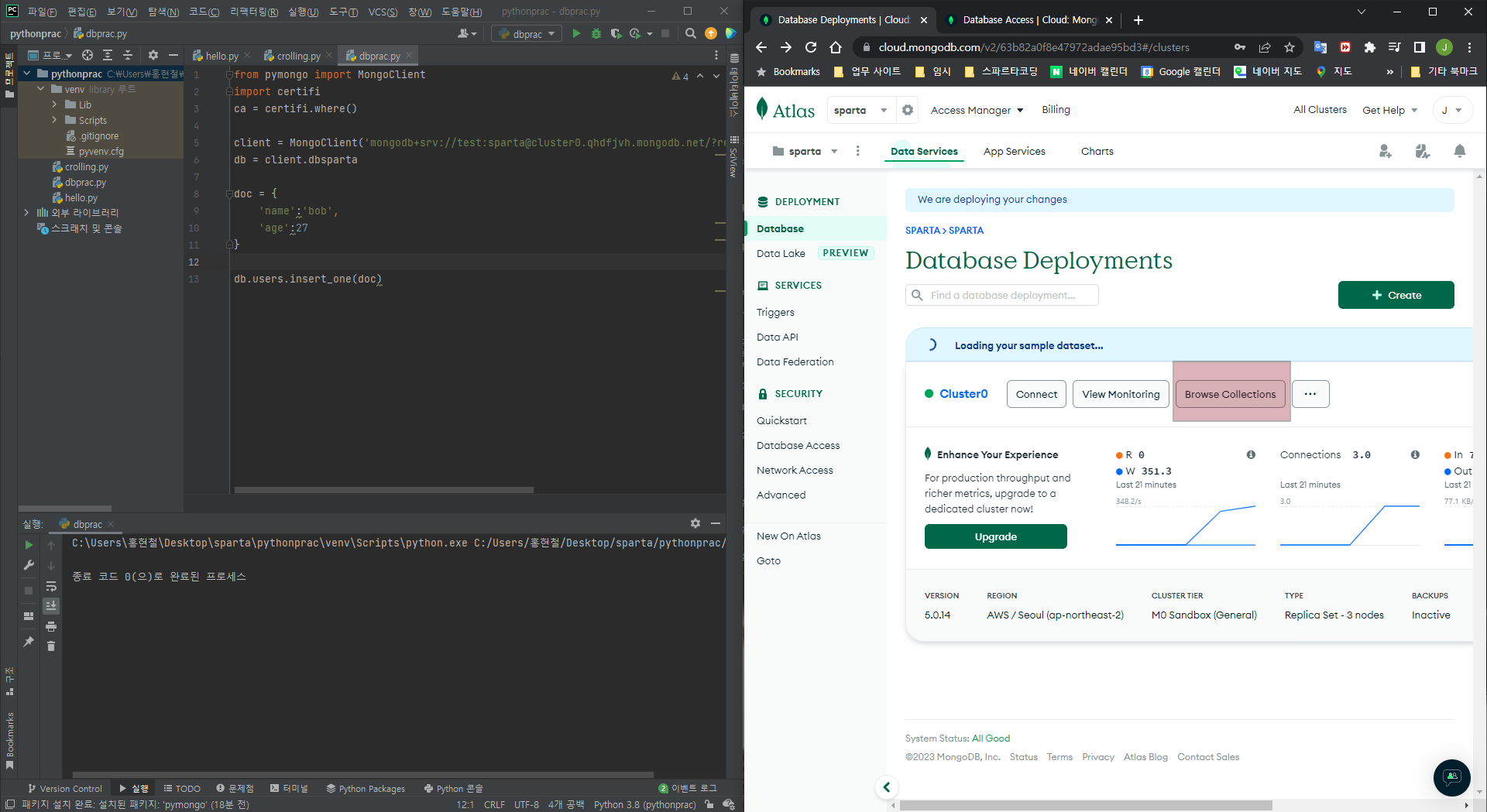Toggle scroll to end in Run console
This screenshot has height=812, width=1487.
click(x=51, y=606)
